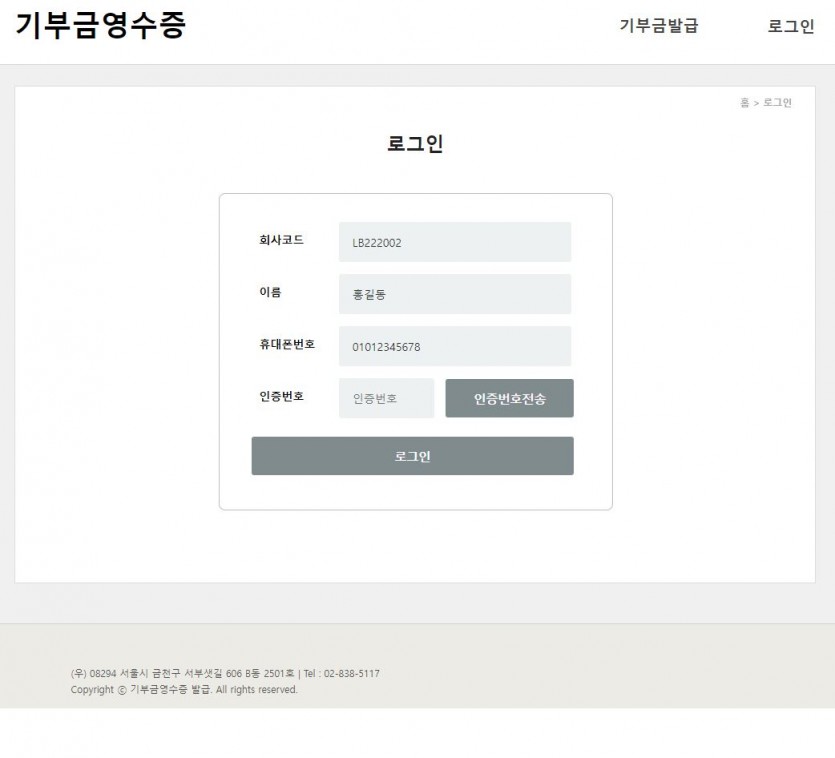835x758 pixels.
Task: Click the 인증번호전송 button
Action: coord(510,398)
